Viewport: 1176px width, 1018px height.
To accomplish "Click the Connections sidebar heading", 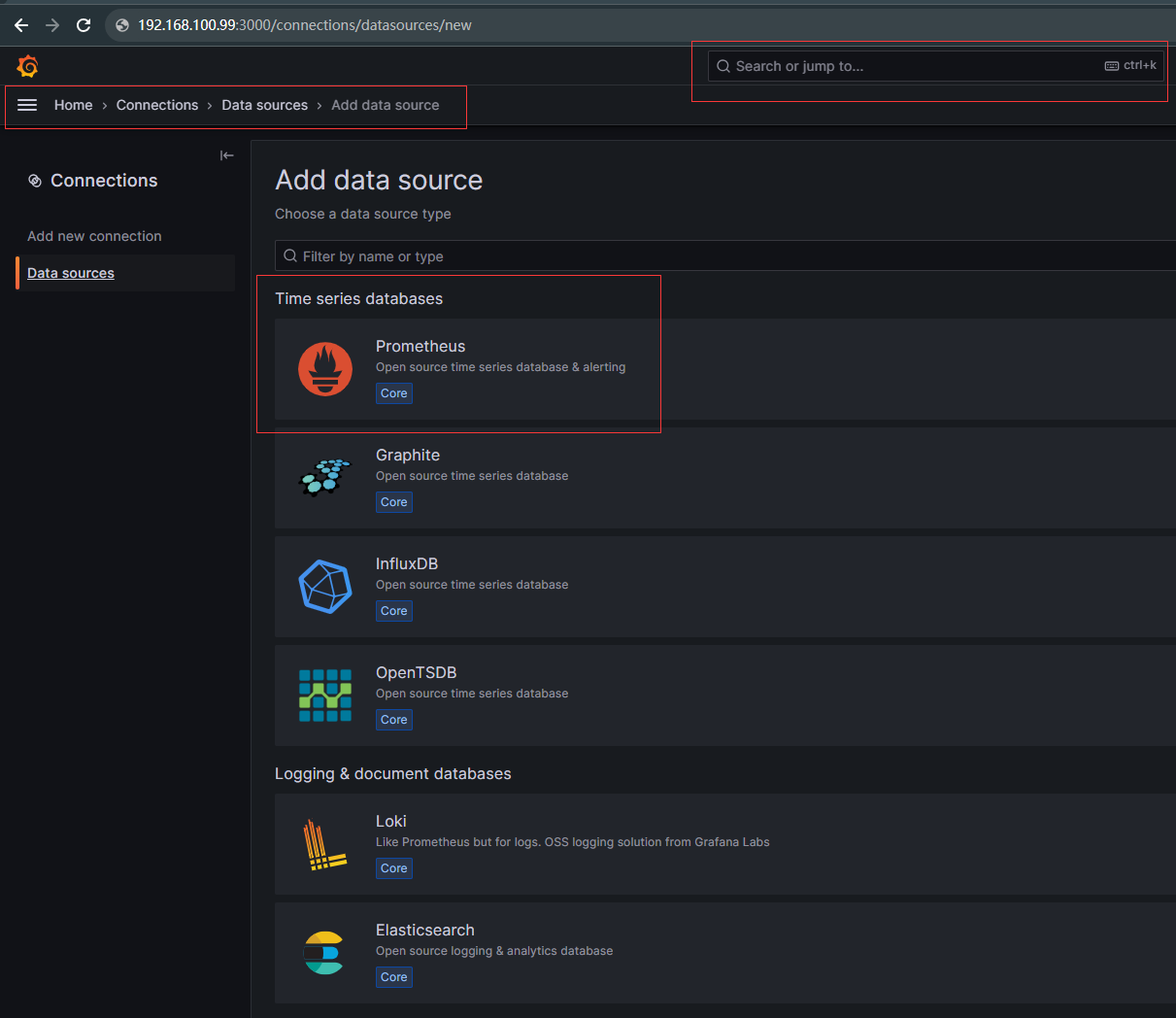I will click(104, 181).
